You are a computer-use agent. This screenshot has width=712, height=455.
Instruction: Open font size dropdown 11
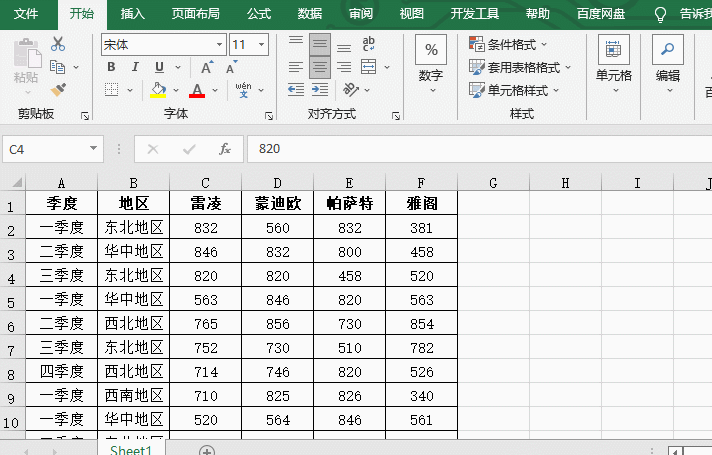(x=262, y=45)
